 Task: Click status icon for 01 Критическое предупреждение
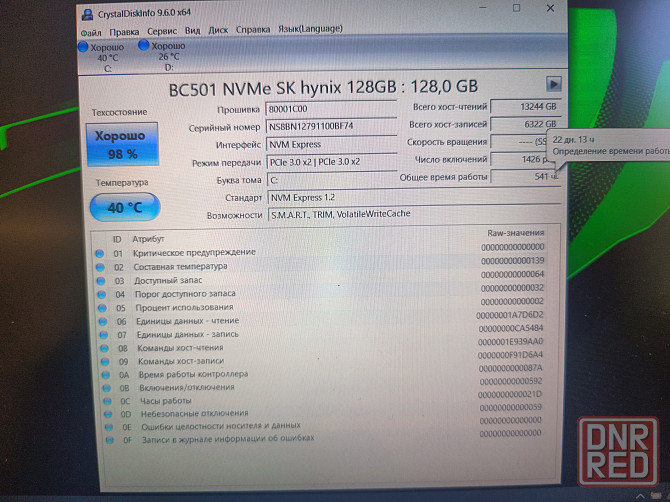(x=100, y=253)
